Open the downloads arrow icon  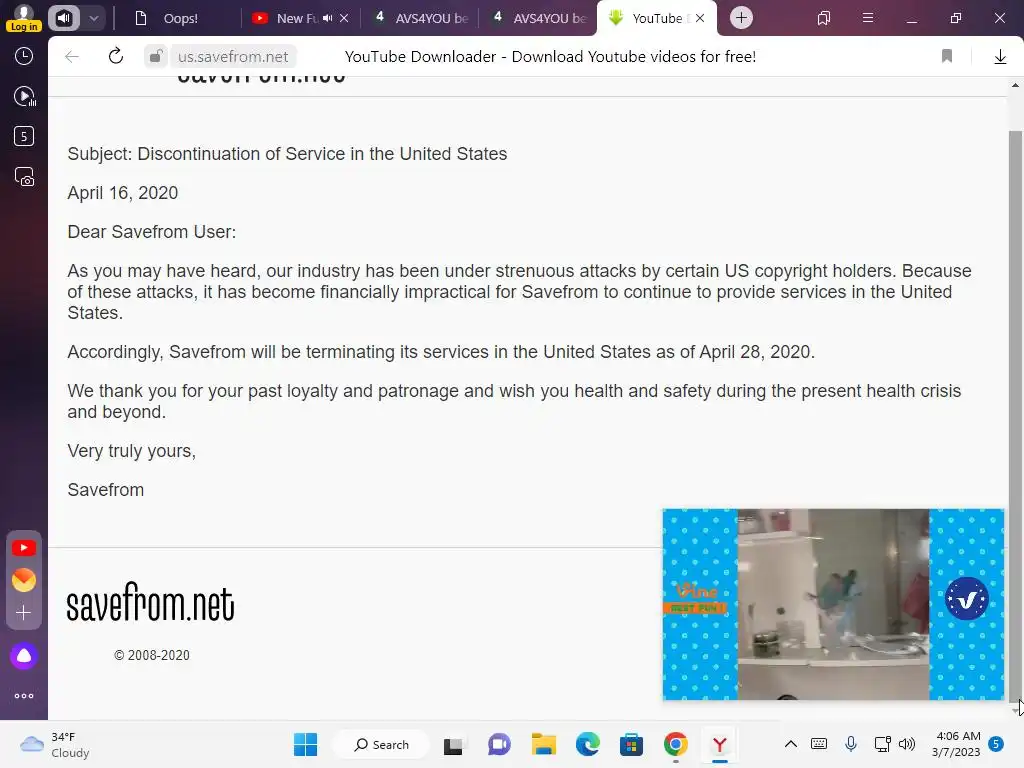(1000, 57)
